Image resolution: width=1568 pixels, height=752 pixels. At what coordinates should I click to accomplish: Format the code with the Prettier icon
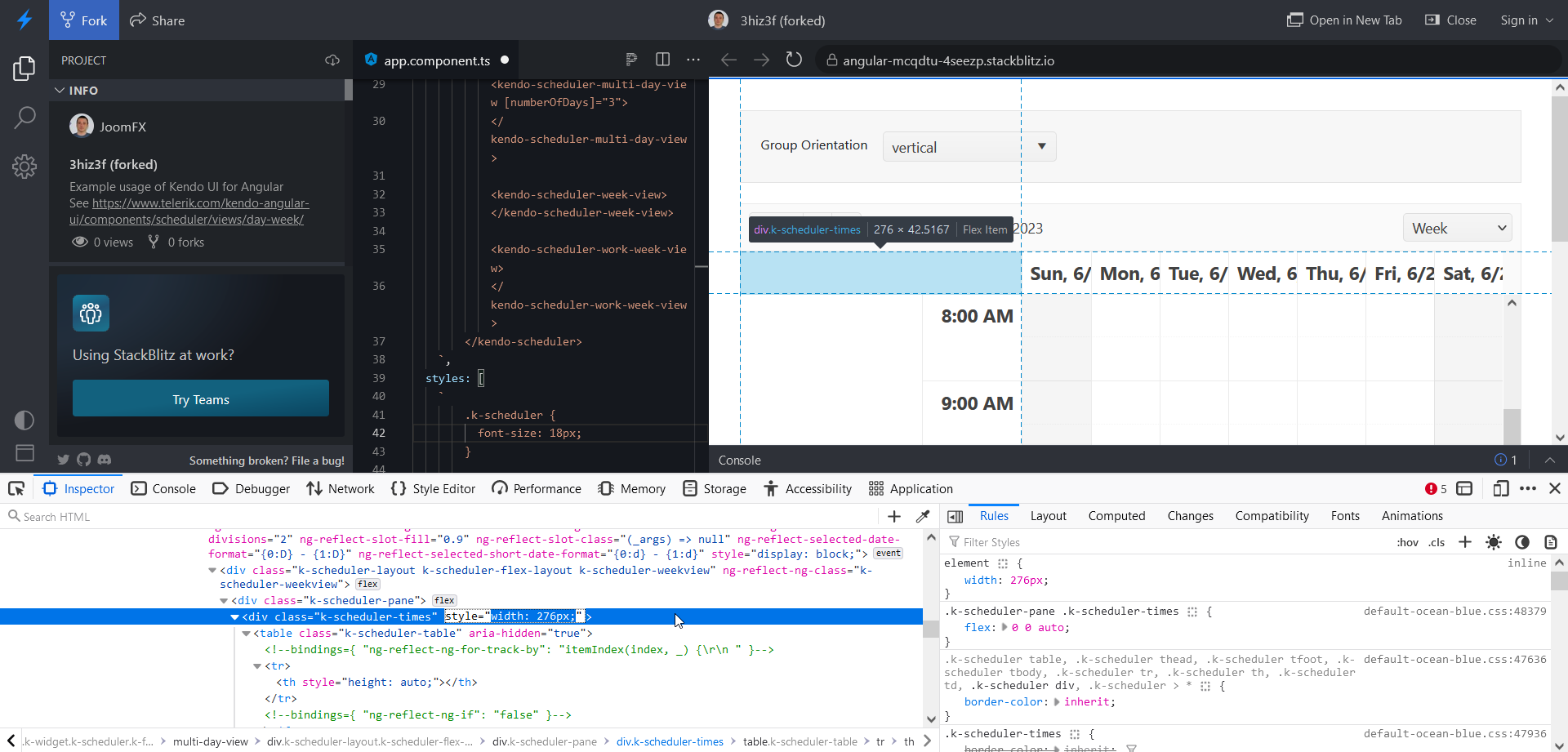[630, 60]
